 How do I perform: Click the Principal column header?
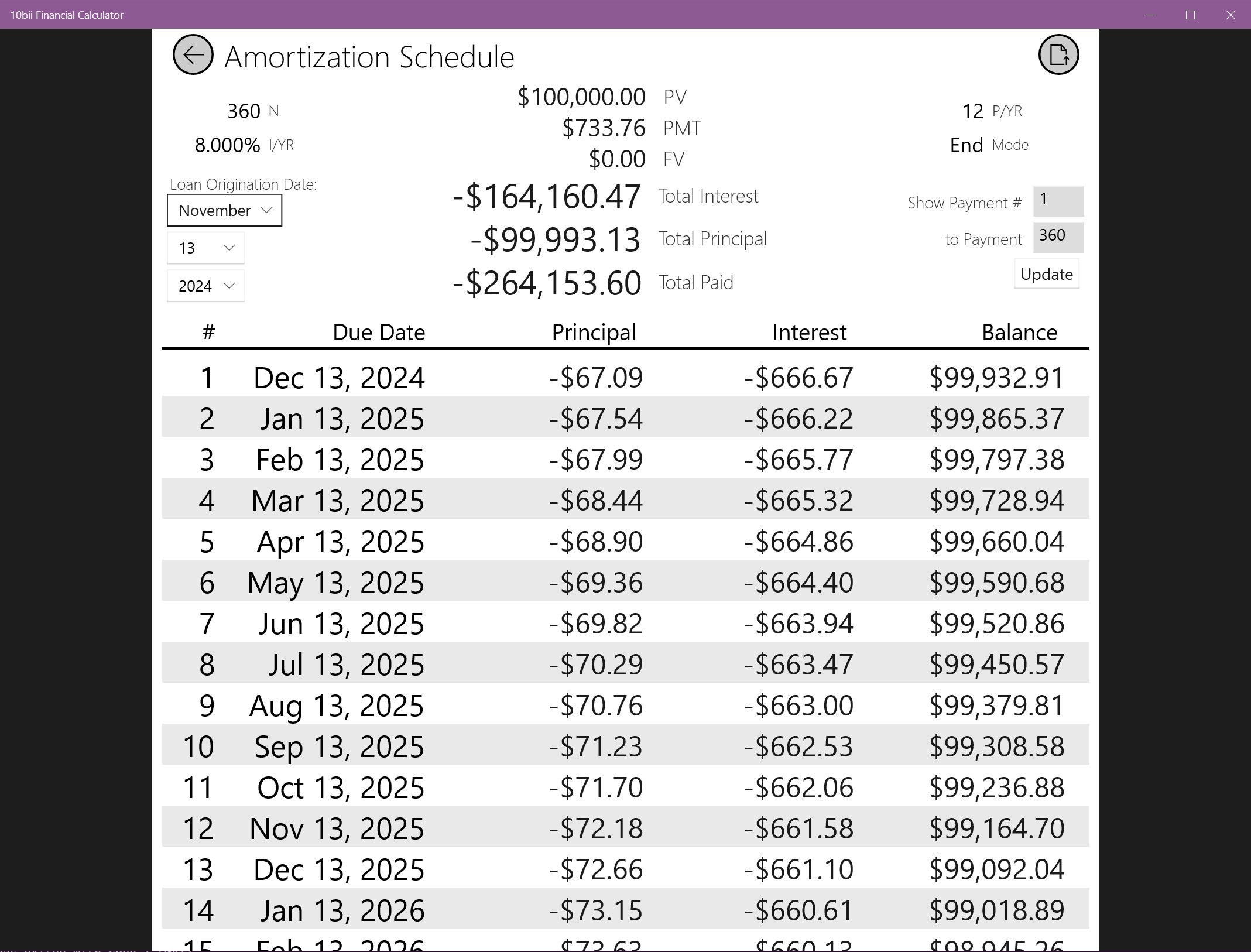click(x=594, y=332)
